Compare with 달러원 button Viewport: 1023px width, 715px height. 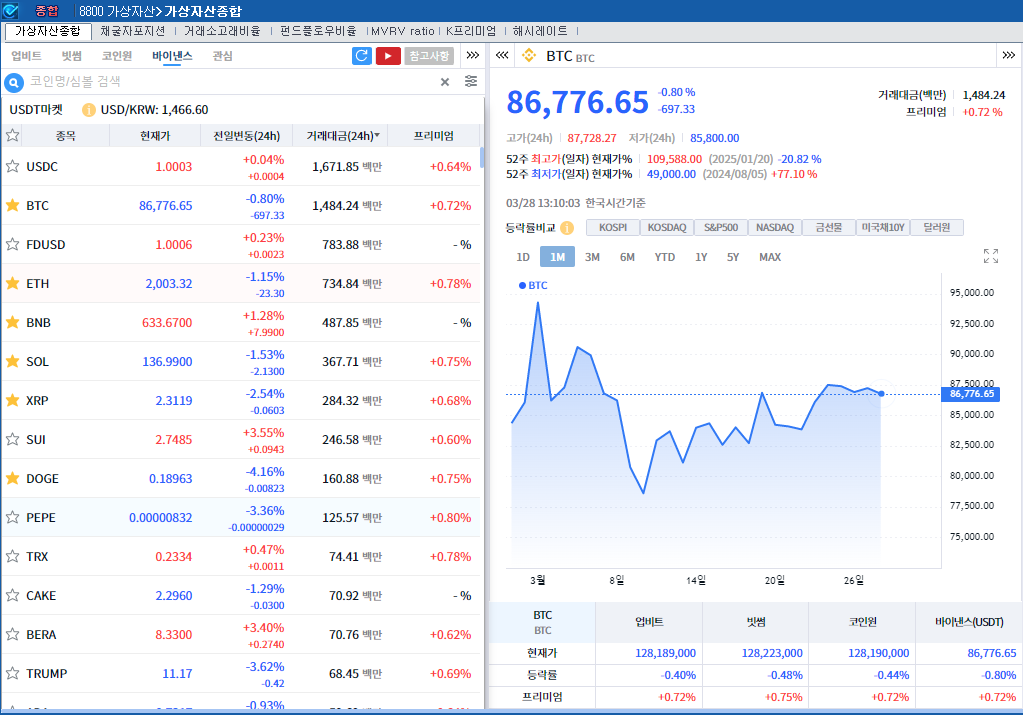937,228
